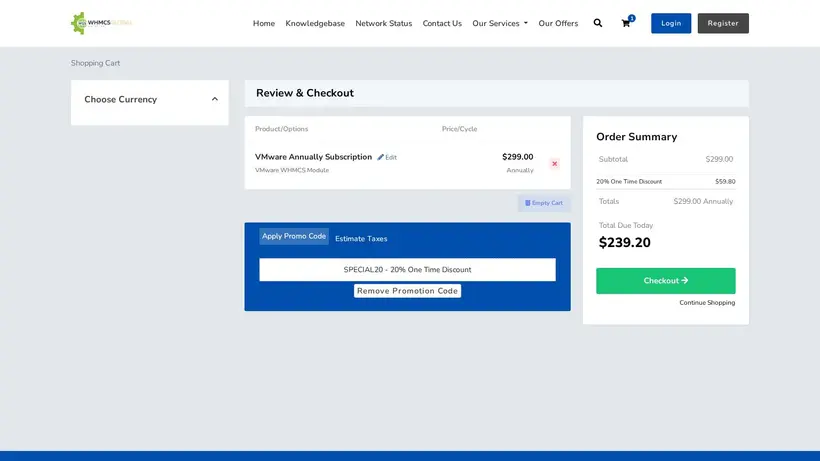Proceed with the green Checkout button
Image resolution: width=820 pixels, height=461 pixels.
(x=666, y=281)
